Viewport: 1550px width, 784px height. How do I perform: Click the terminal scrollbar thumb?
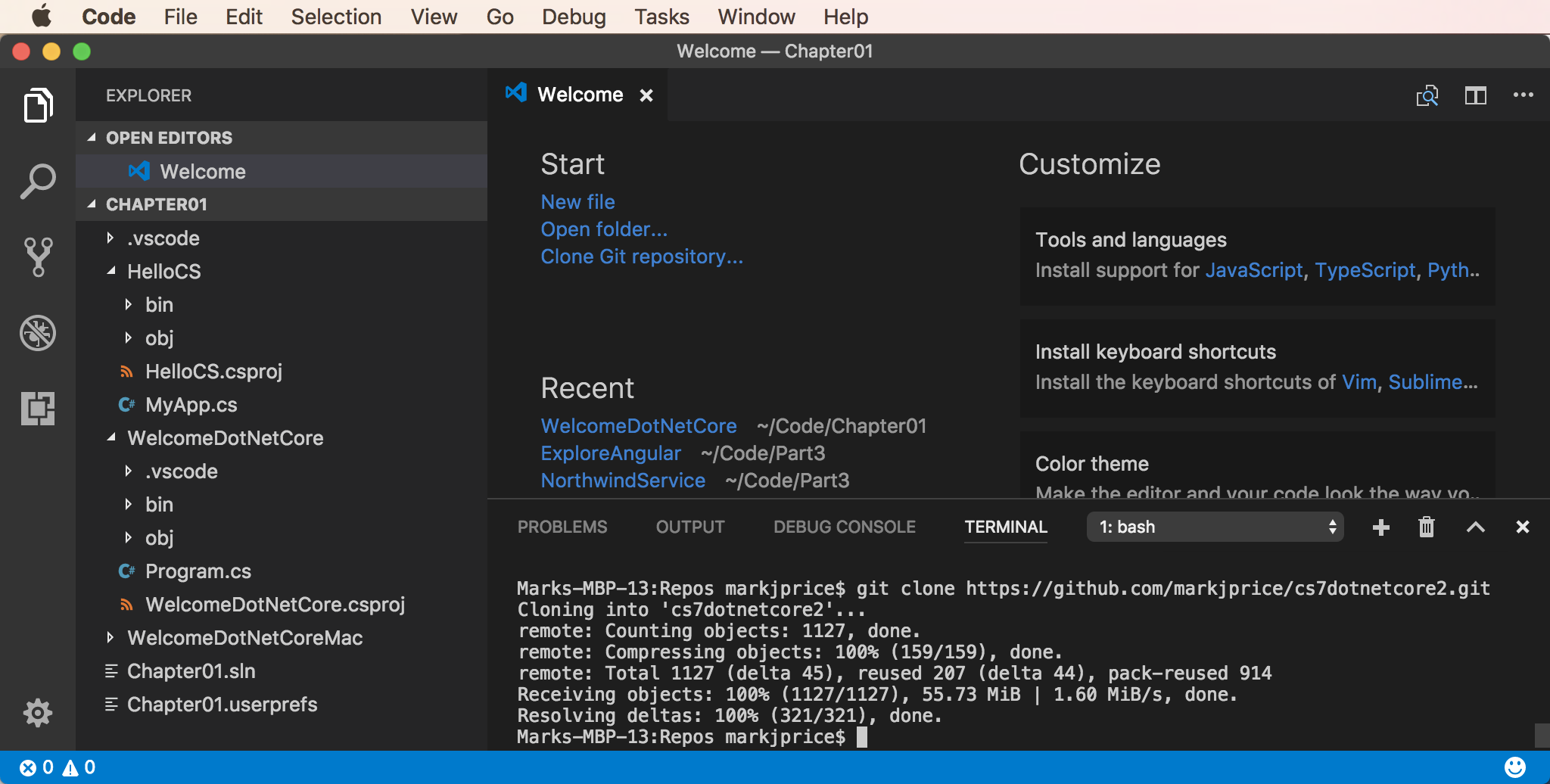1542,735
